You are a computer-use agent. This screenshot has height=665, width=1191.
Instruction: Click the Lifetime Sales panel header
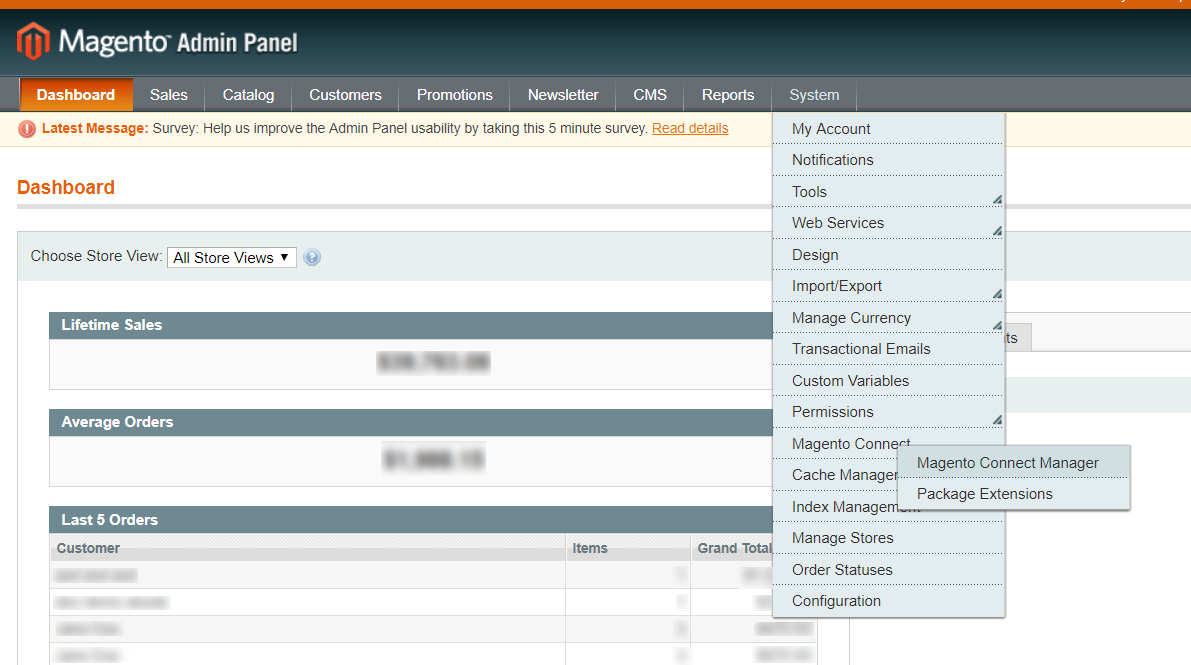[x=411, y=325]
